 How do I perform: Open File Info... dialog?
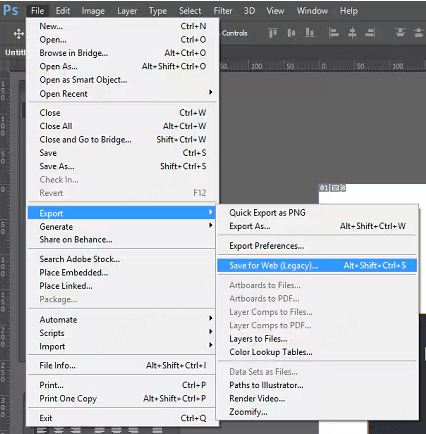tap(122, 365)
